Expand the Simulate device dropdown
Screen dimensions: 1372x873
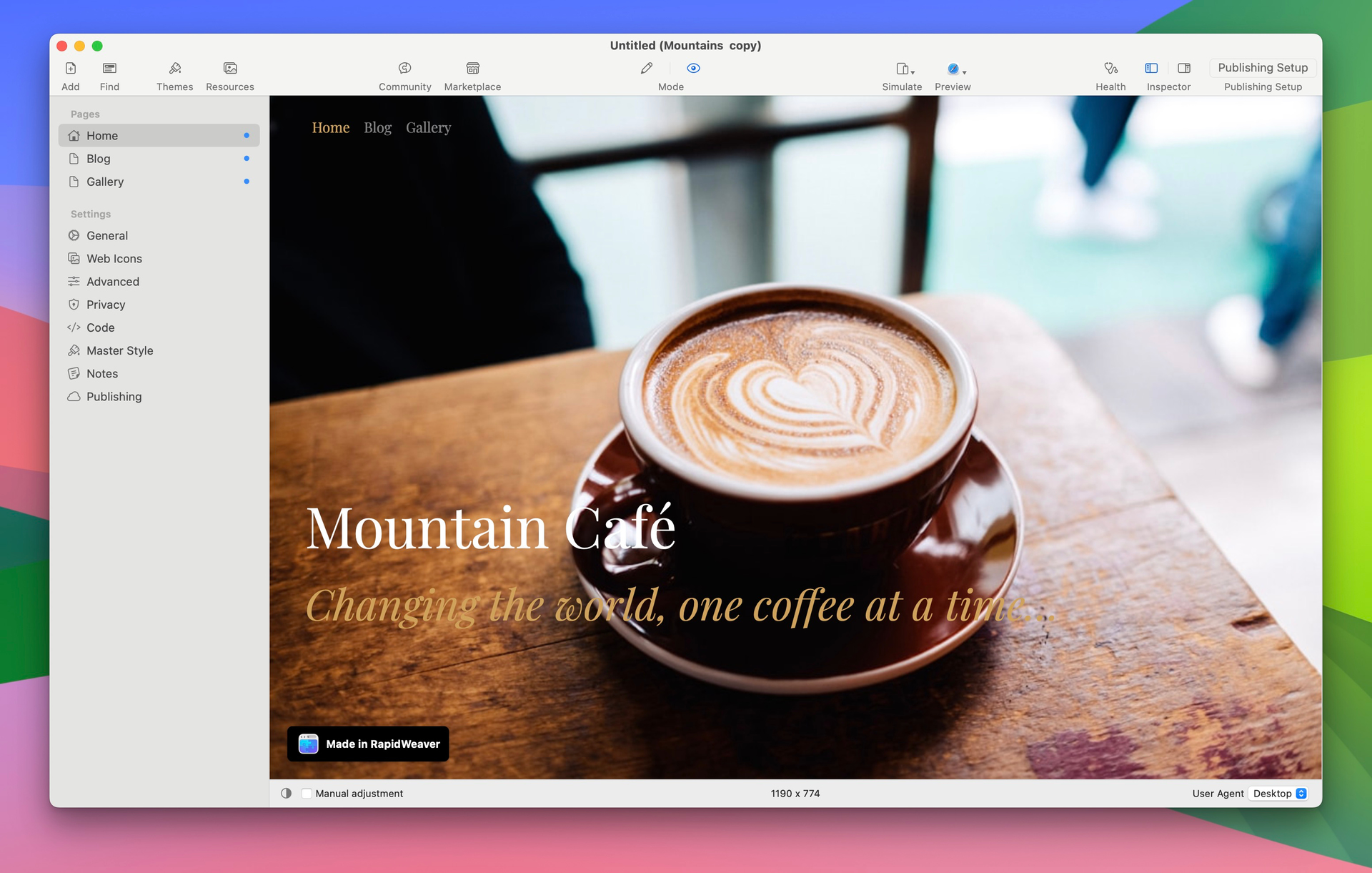[x=905, y=69]
